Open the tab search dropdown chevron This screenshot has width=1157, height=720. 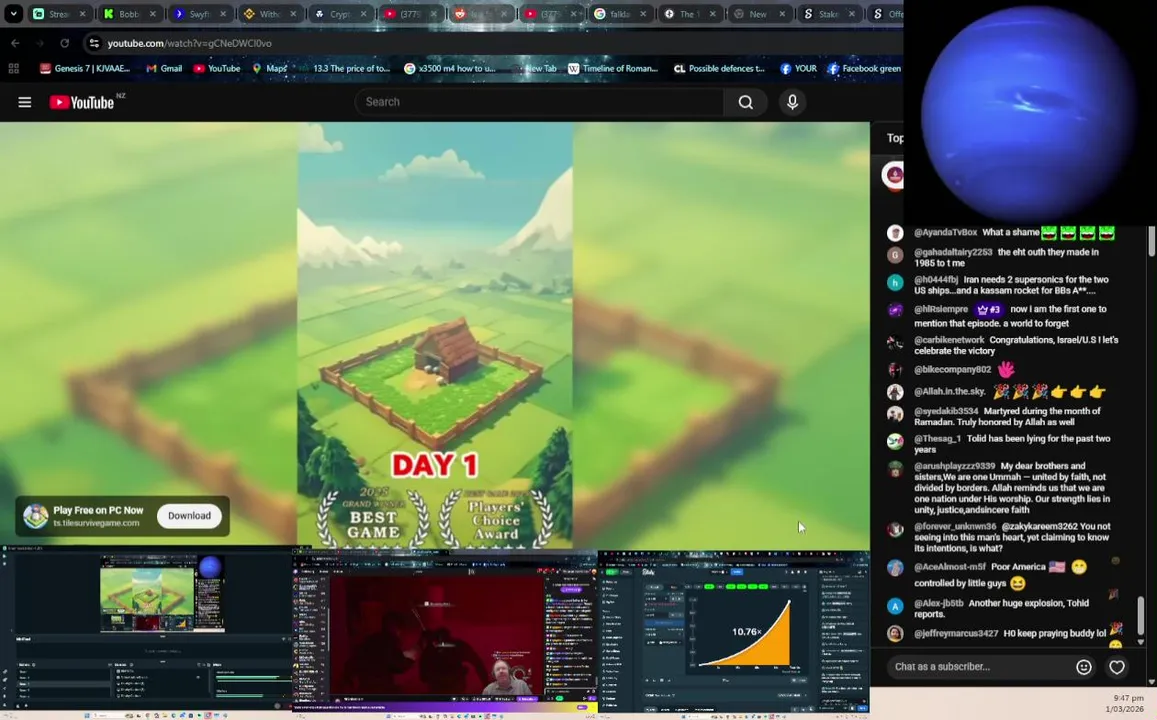pyautogui.click(x=13, y=13)
